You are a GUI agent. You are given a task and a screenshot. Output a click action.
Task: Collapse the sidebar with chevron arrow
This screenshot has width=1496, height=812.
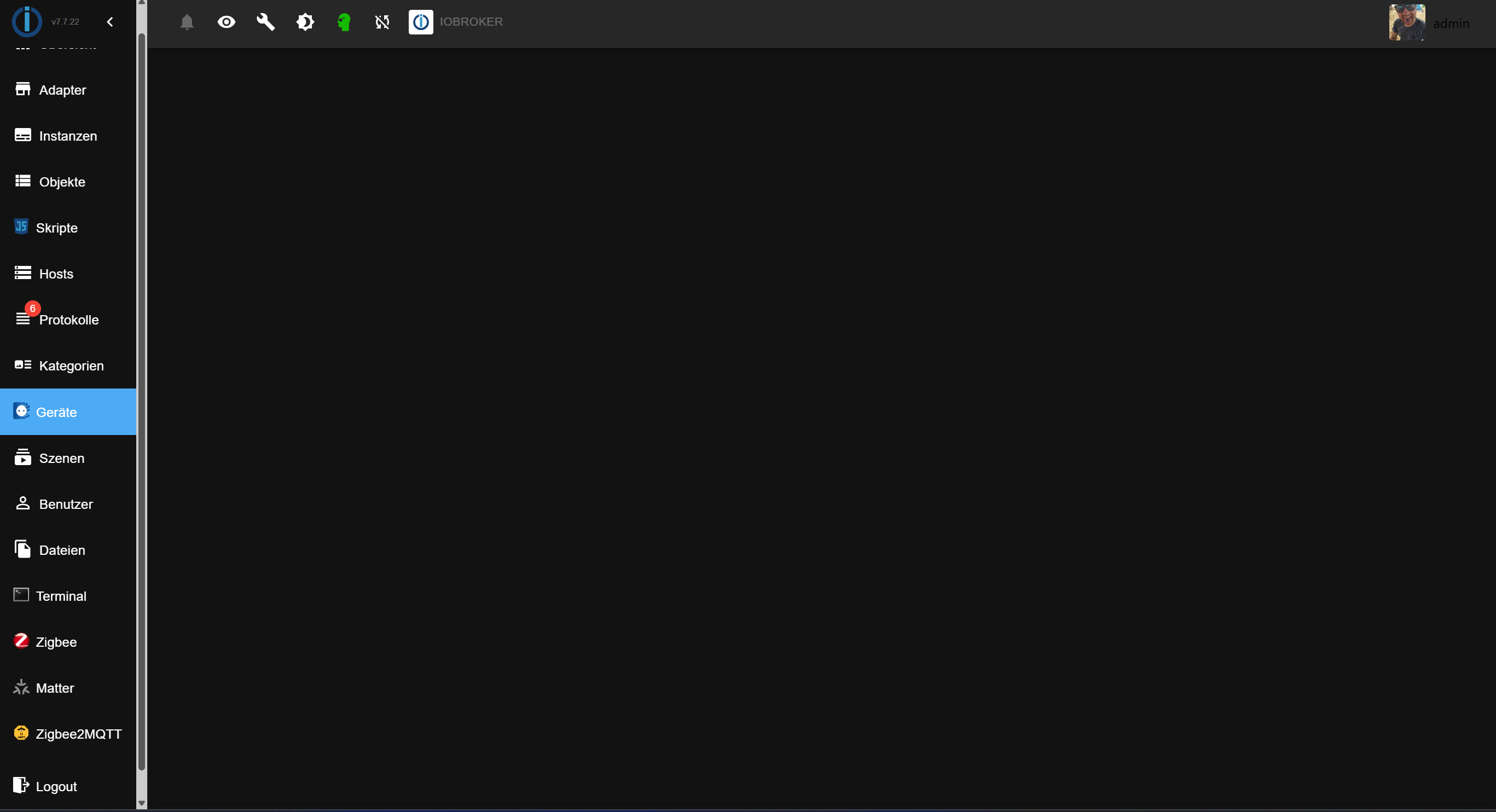110,22
